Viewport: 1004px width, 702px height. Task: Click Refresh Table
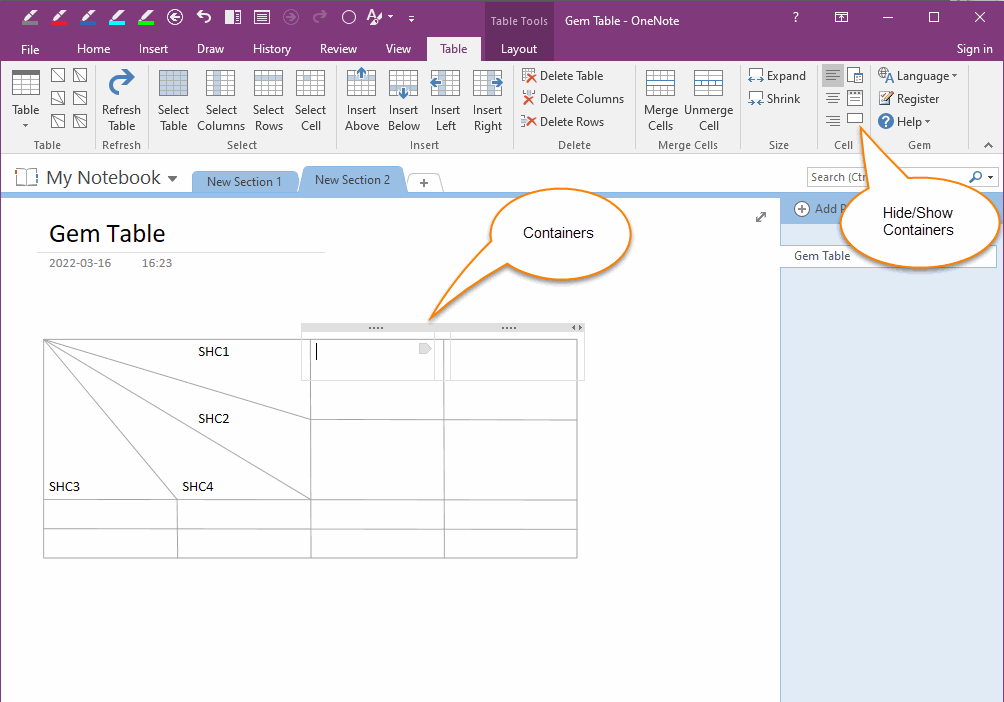[121, 100]
